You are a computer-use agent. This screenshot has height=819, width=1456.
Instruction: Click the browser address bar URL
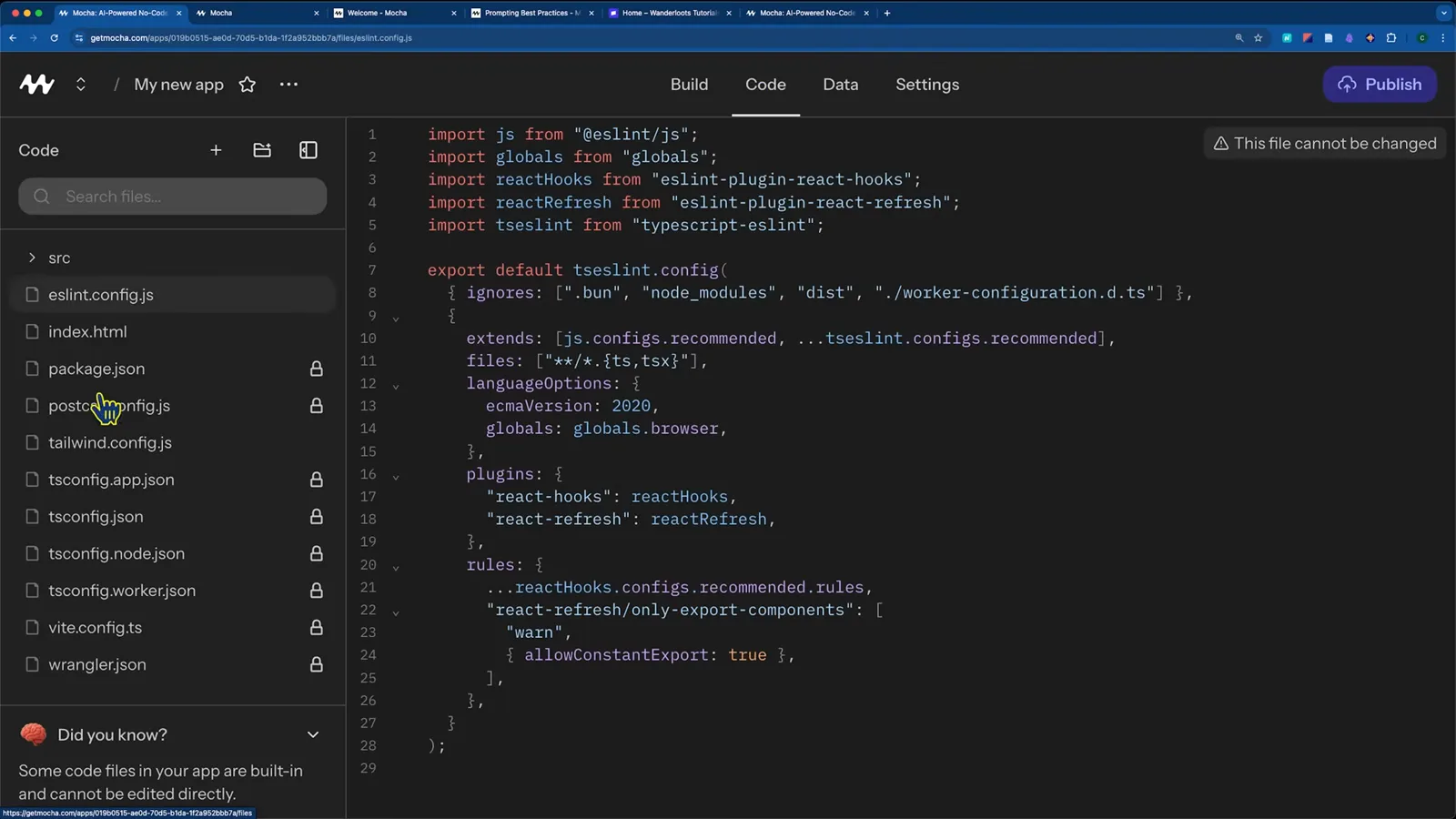tap(251, 37)
